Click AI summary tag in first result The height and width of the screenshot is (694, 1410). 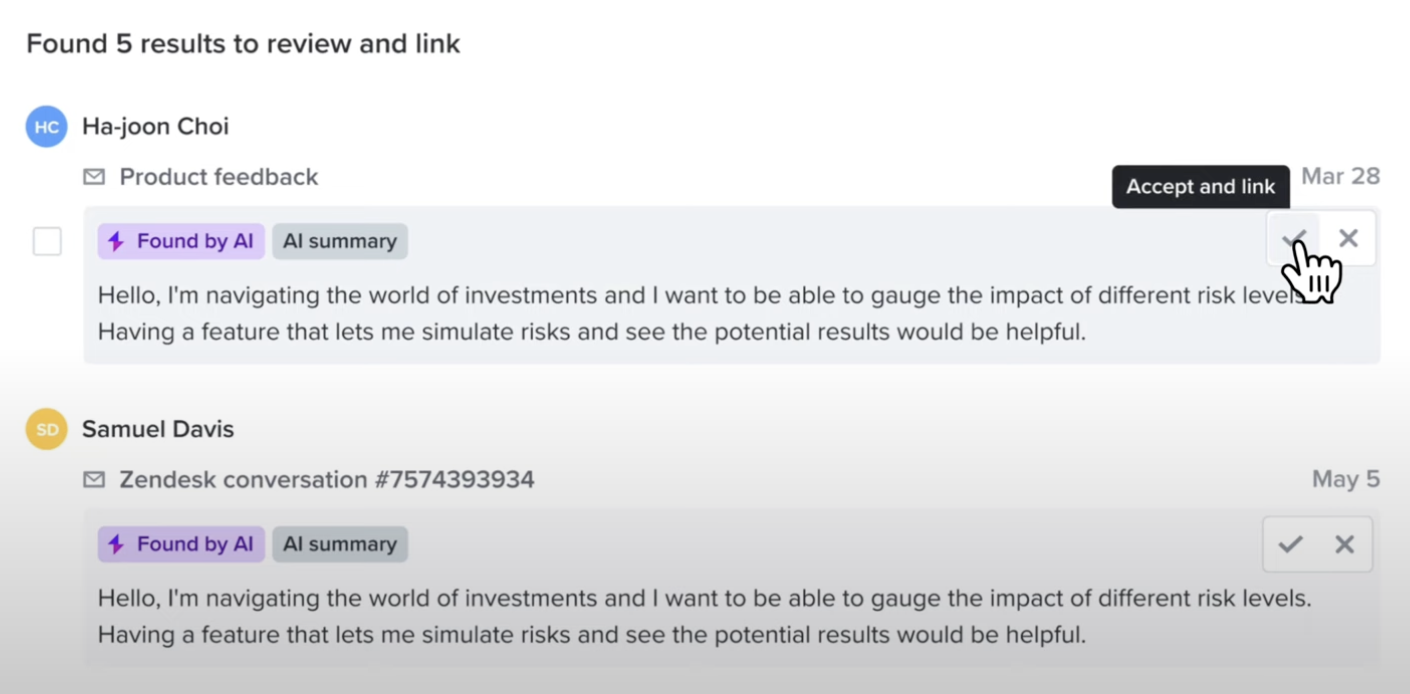point(340,241)
